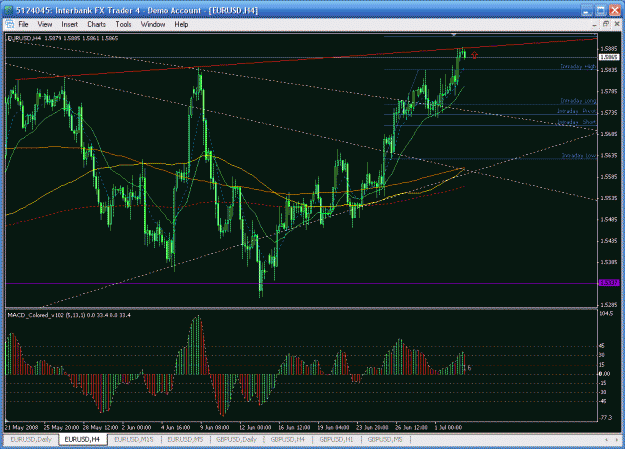Click the chart window icon beside File menu
Image resolution: width=625 pixels, height=449 pixels.
coord(10,24)
